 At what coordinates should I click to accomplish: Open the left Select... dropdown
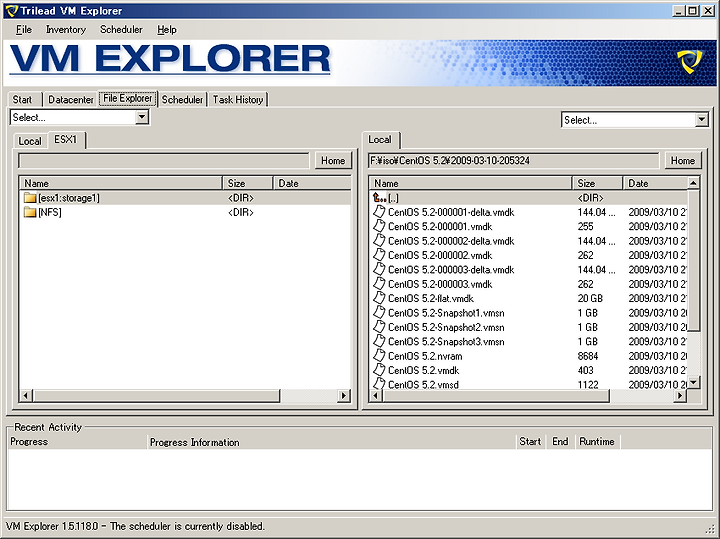pos(142,117)
